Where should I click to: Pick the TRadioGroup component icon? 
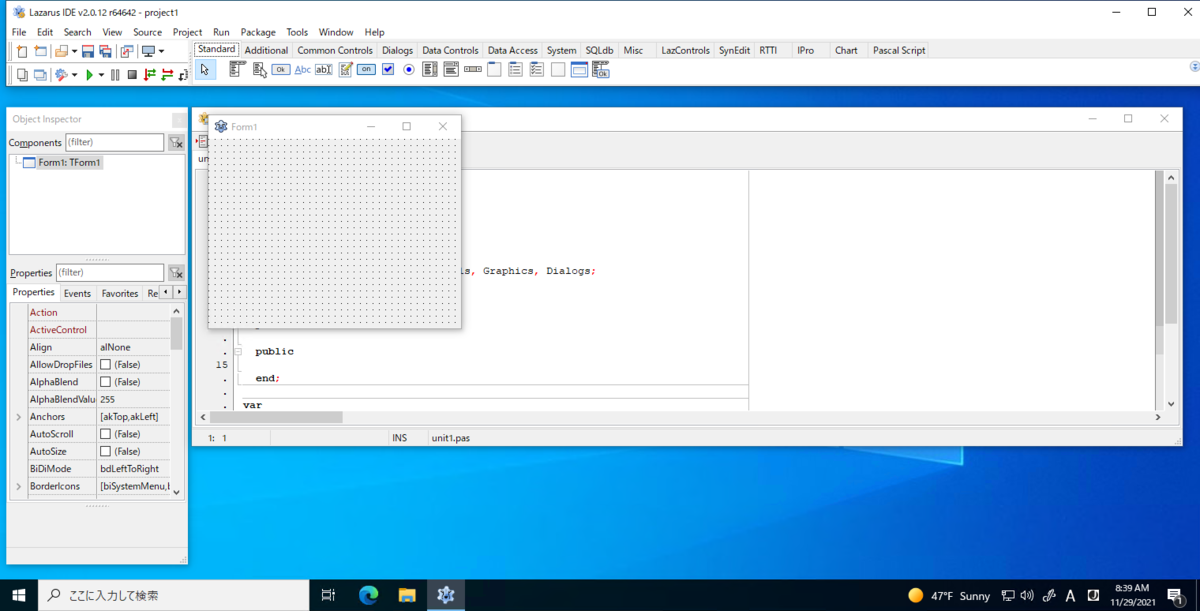[515, 70]
